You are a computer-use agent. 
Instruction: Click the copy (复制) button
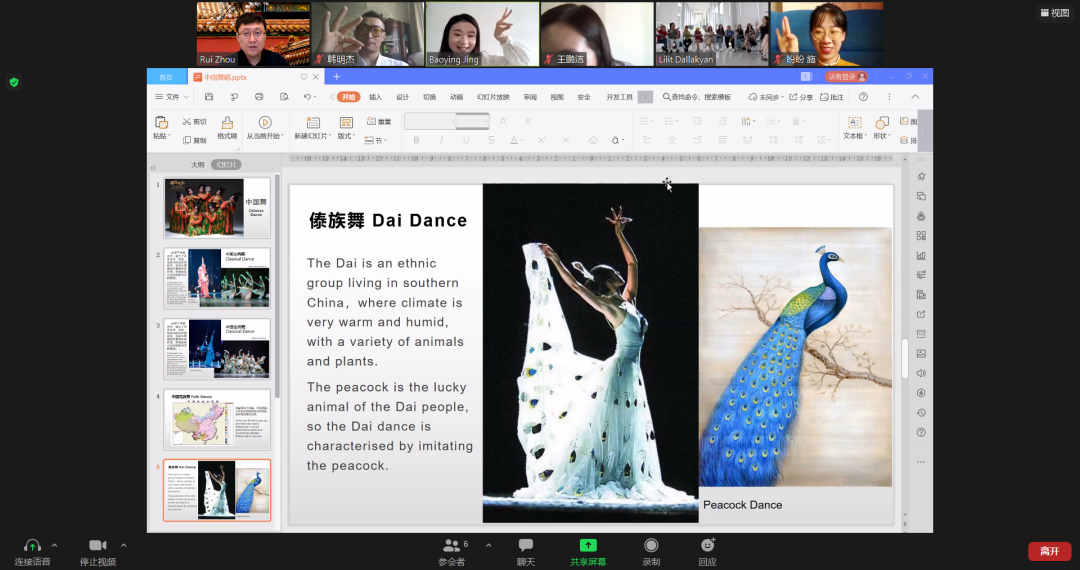(x=194, y=140)
